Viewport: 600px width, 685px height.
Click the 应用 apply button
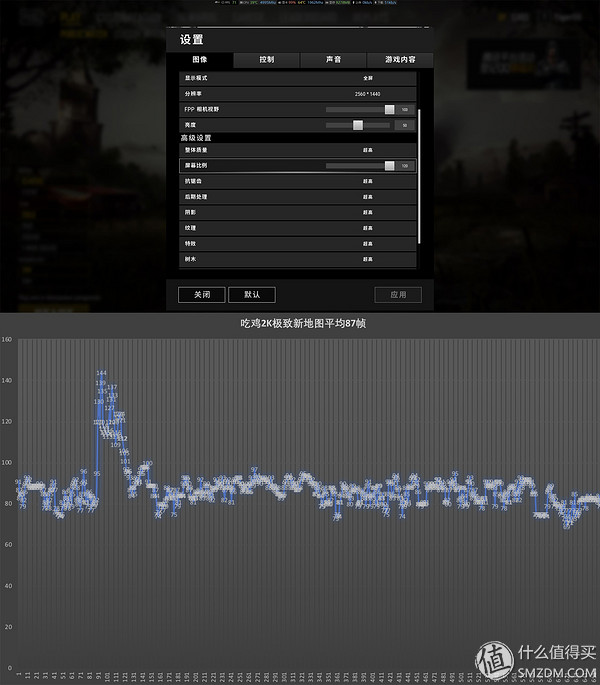point(398,295)
